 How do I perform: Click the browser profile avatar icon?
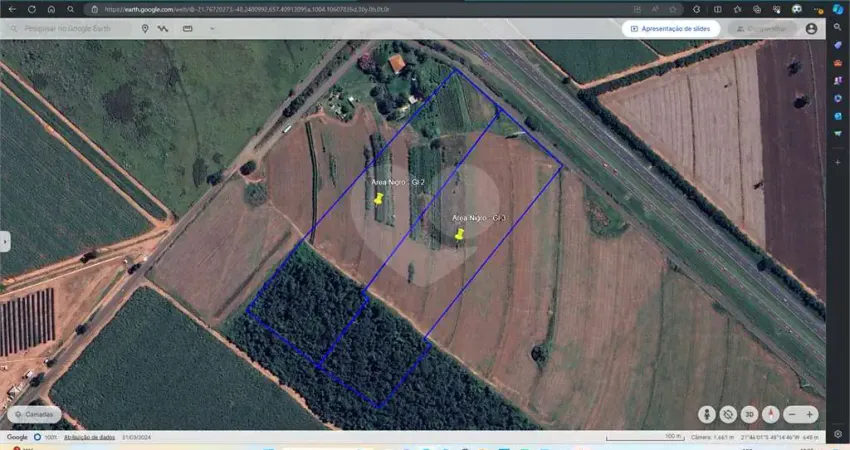click(796, 9)
